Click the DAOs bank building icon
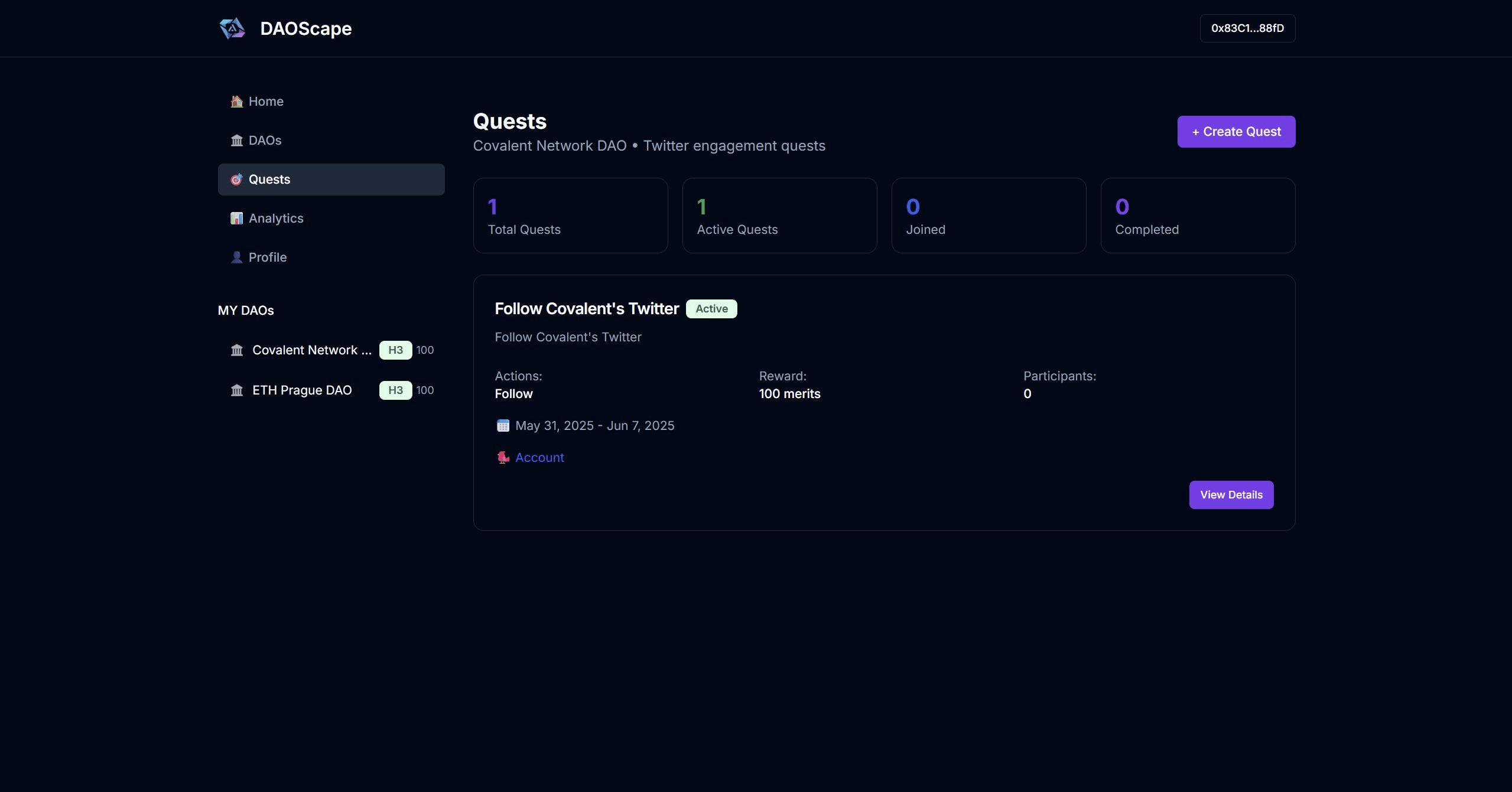Screen dimensions: 1512x792 pyautogui.click(x=237, y=141)
